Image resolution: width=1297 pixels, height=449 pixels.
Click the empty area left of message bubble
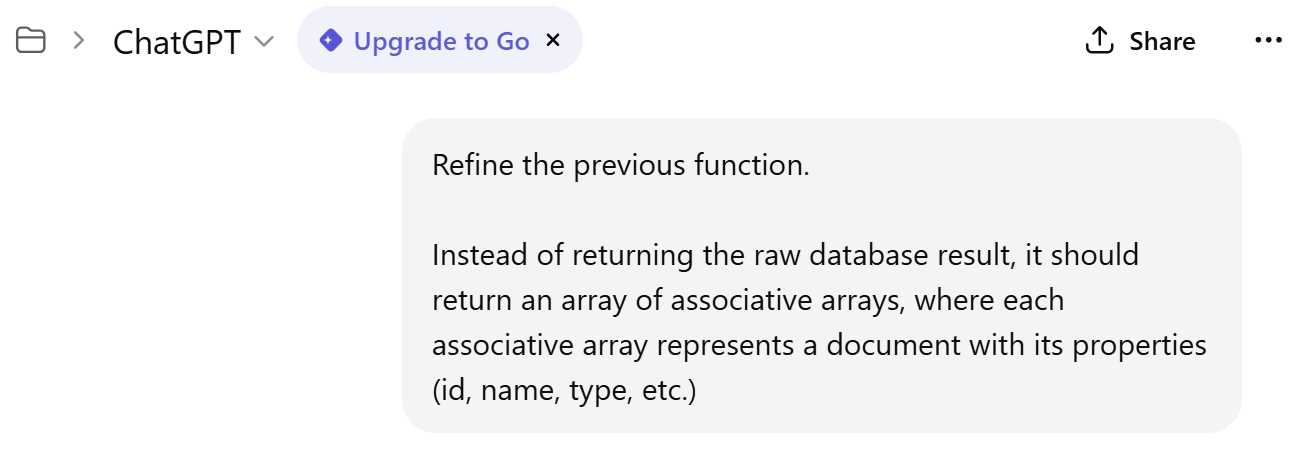pos(200,275)
